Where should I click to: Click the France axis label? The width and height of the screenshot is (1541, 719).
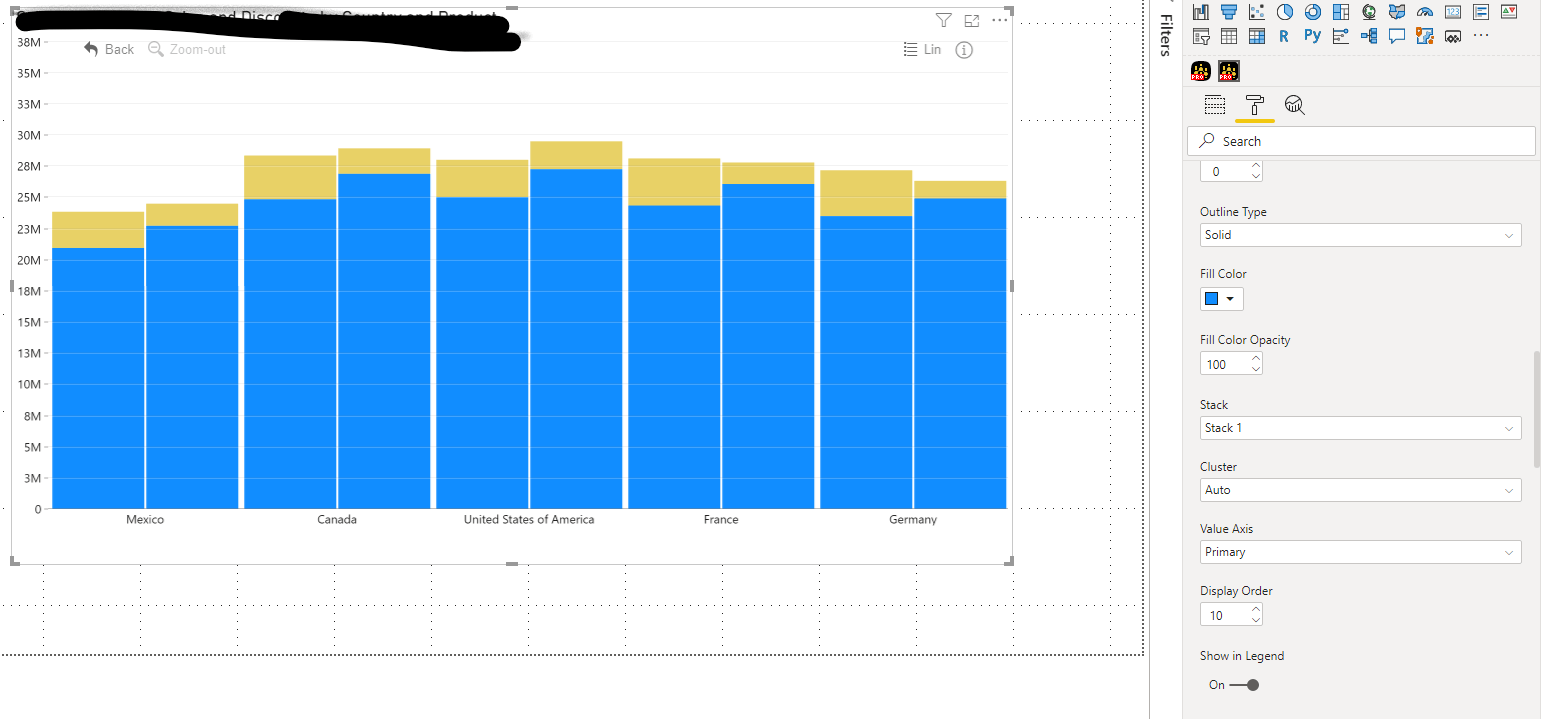tap(721, 520)
